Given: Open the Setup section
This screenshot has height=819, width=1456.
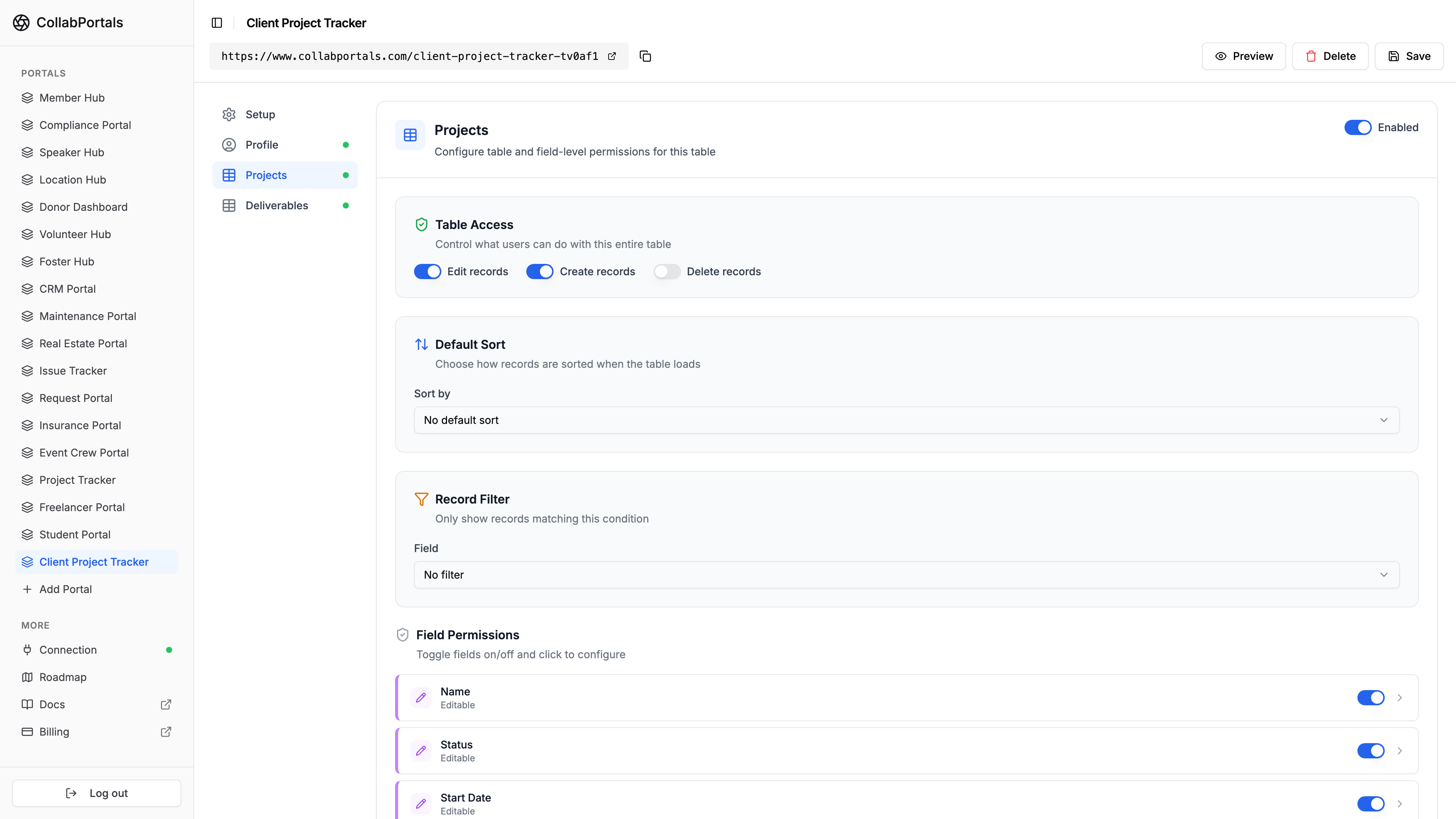Looking at the screenshot, I should 260,115.
